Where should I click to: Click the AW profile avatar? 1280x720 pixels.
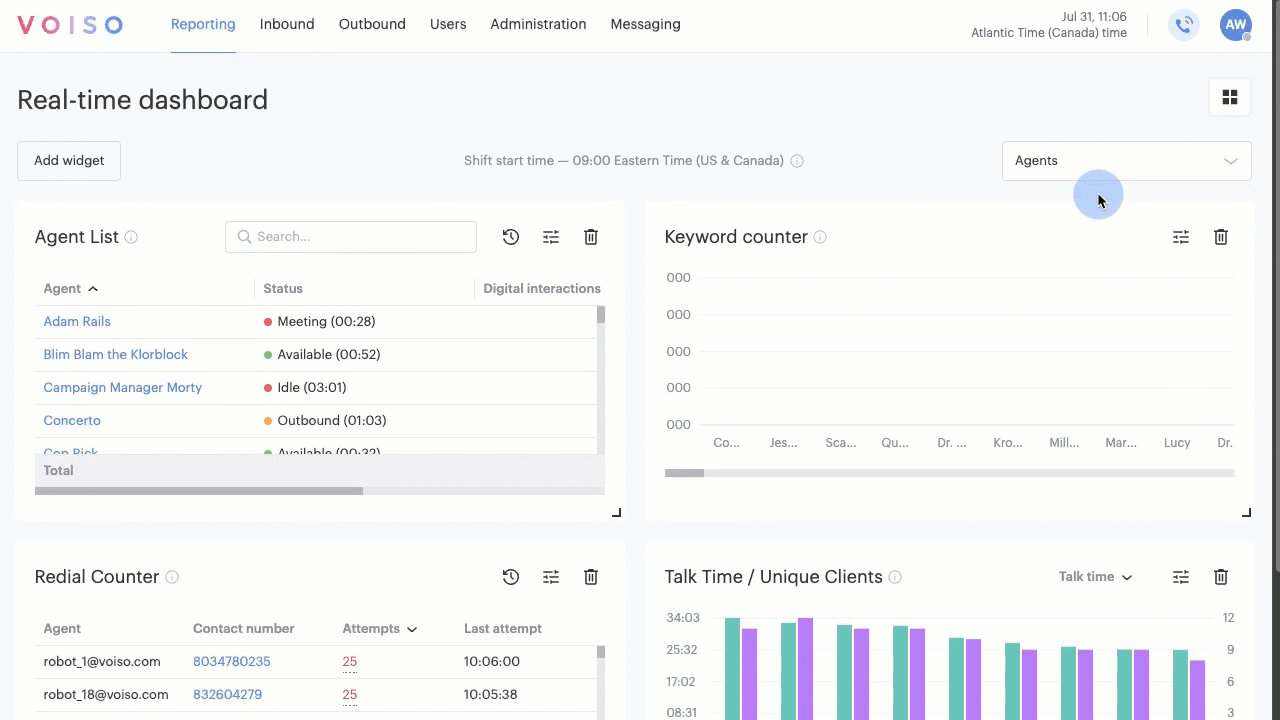1236,25
